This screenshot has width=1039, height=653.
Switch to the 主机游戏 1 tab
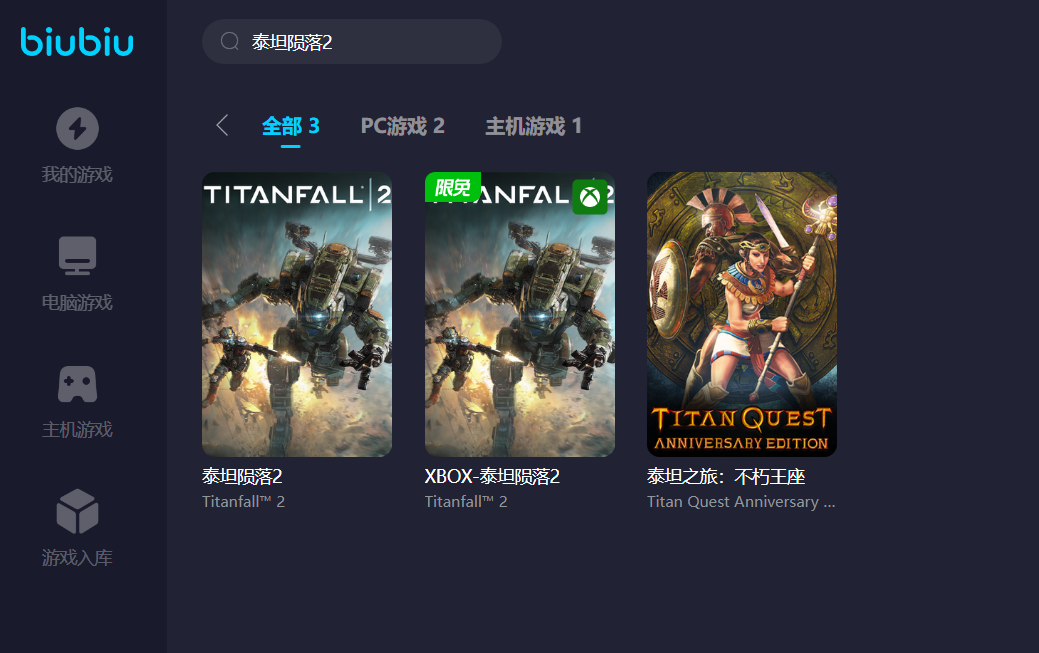(x=533, y=126)
